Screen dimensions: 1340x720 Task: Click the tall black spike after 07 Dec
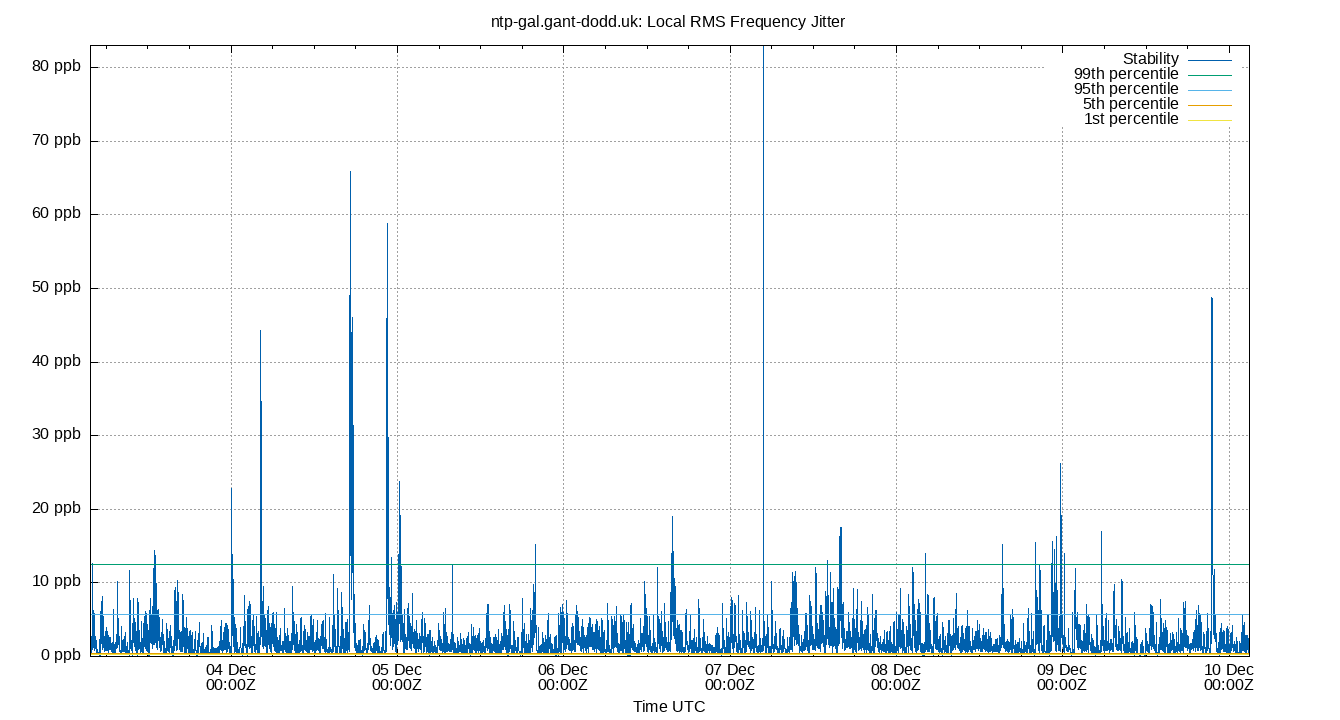pos(764,300)
